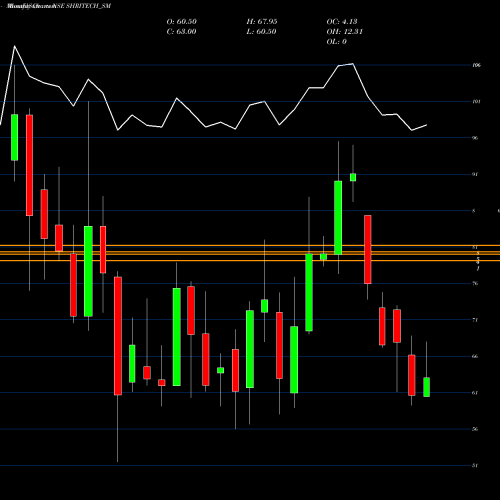
Task: Click the 96 price axis label
Action: coord(475,138)
